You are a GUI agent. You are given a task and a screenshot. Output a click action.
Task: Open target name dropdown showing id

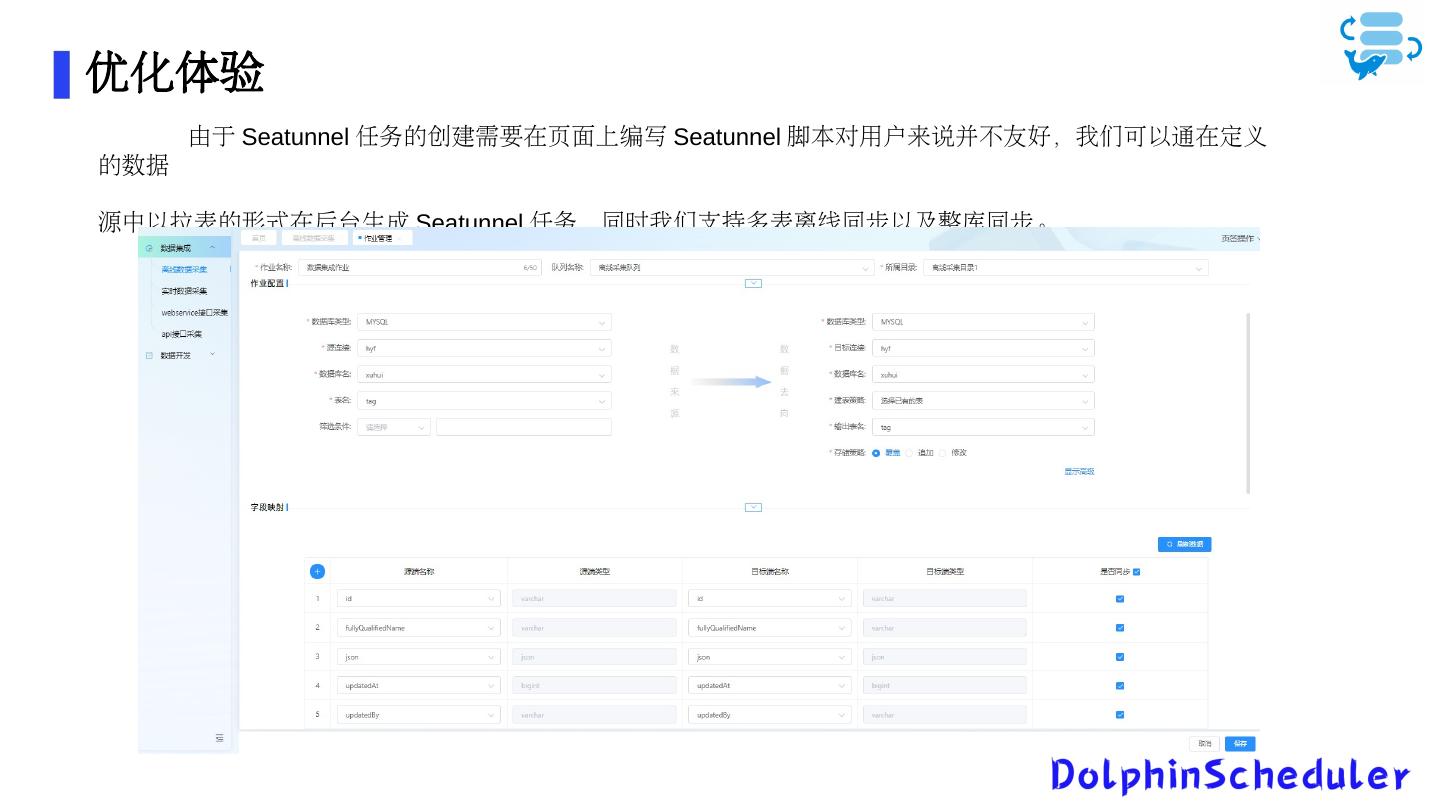770,599
